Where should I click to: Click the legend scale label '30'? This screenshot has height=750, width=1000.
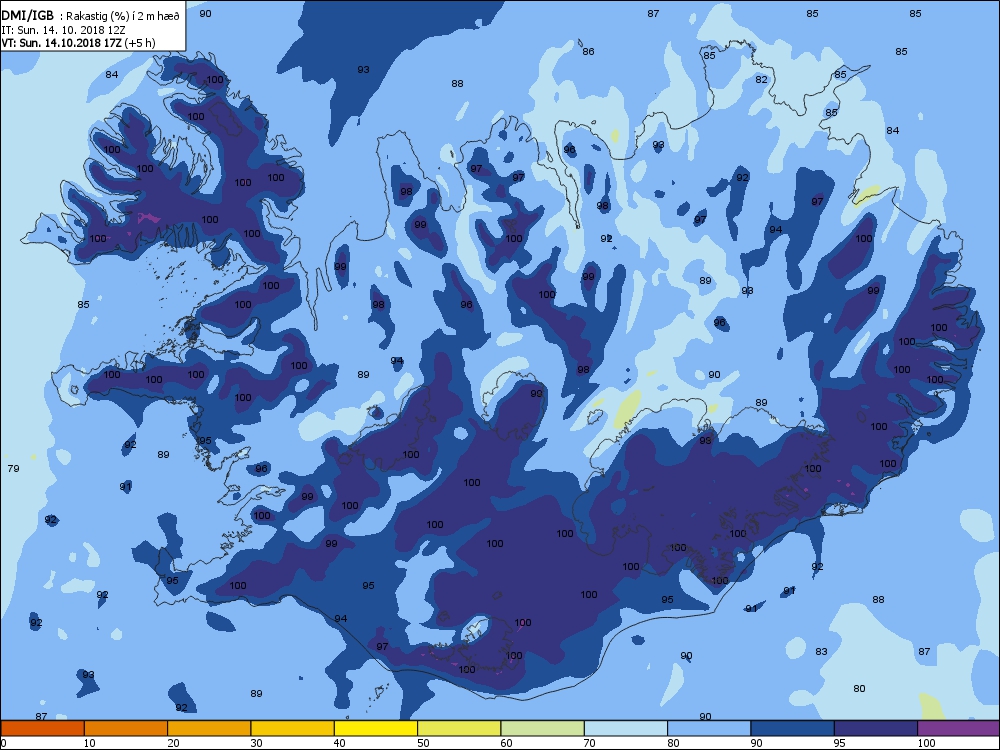(256, 743)
